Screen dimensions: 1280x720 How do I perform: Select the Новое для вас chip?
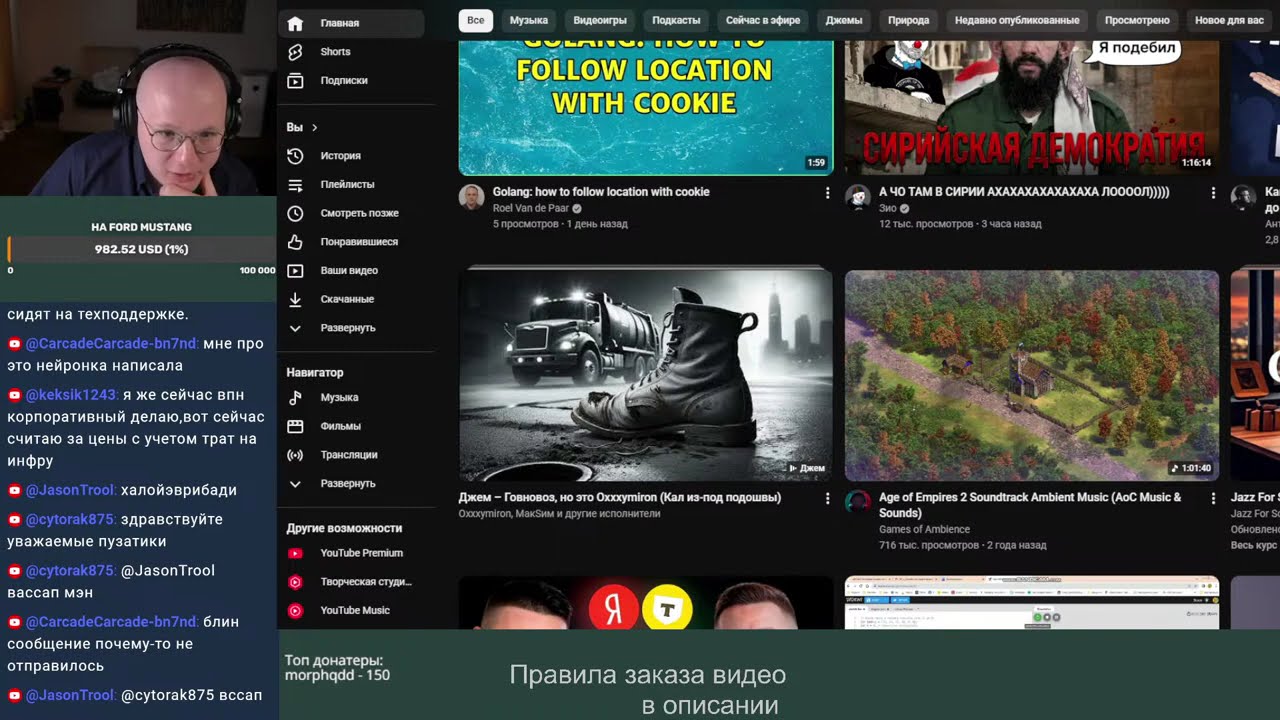[1229, 20]
